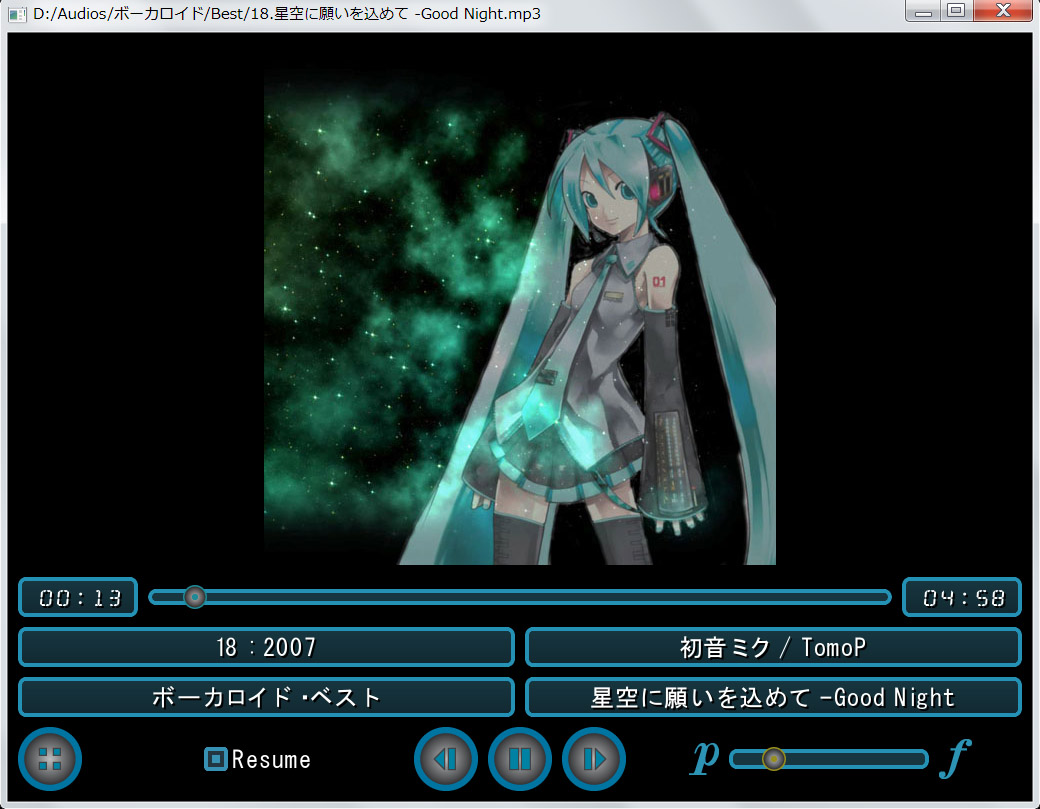Screen dimensions: 1040x809
Task: Click the seek bar knob
Action: (x=194, y=597)
